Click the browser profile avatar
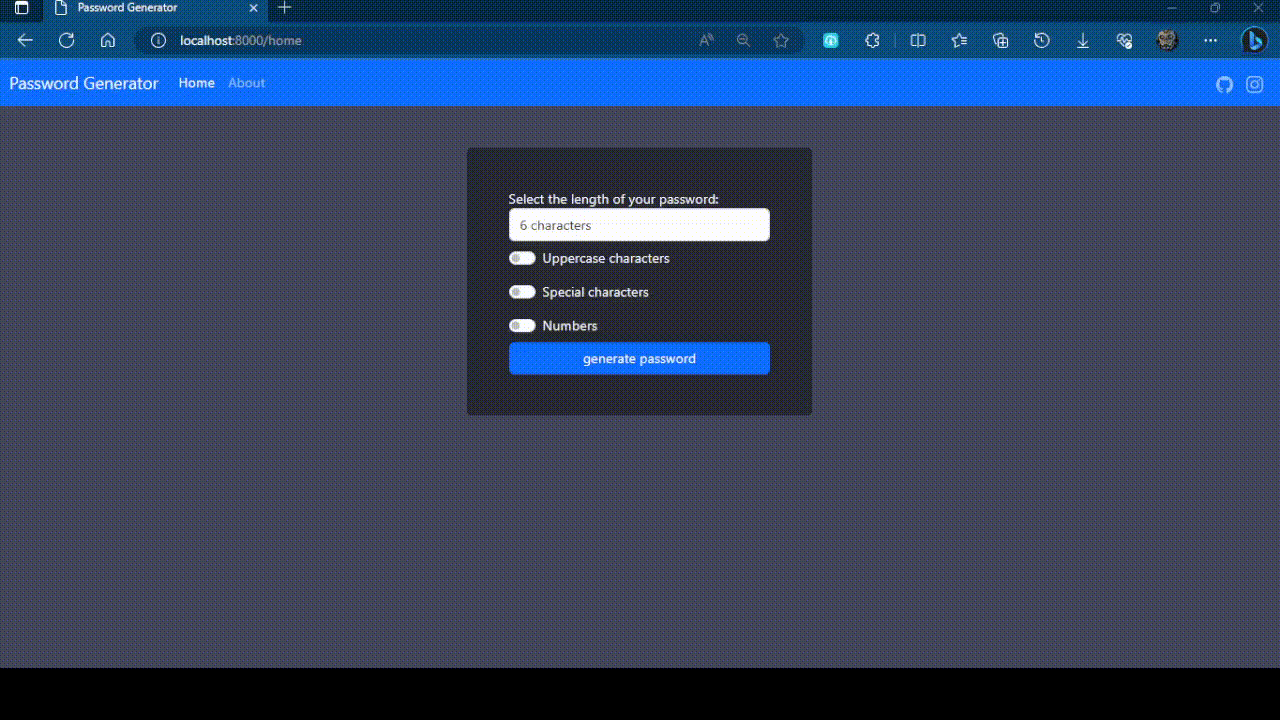This screenshot has width=1280, height=720. (1166, 40)
